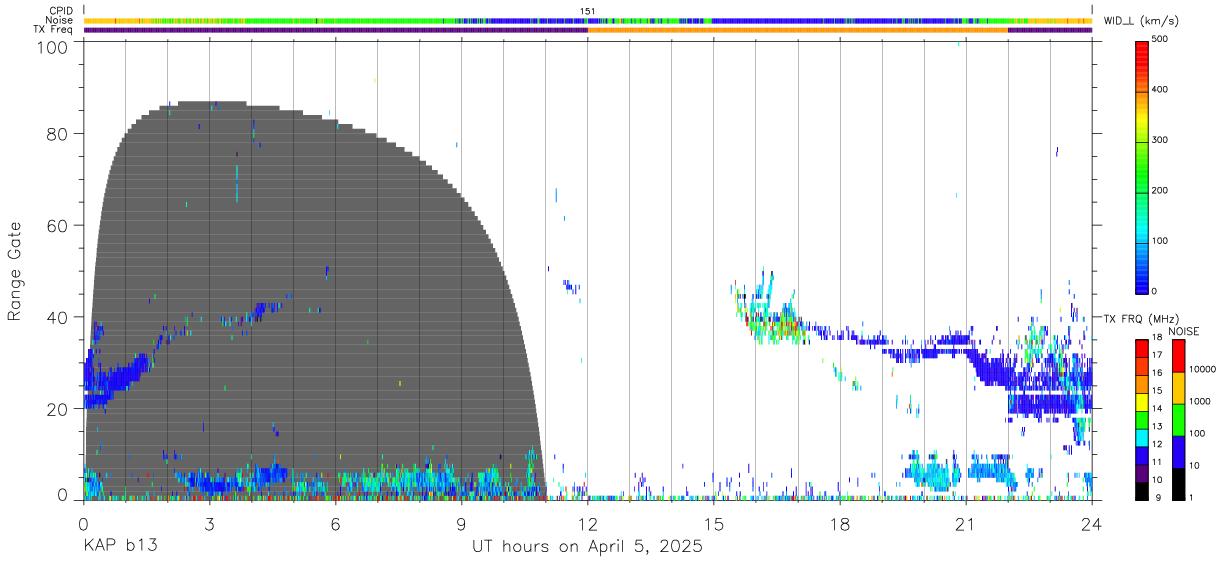Click the green section of width colorbar
The width and height of the screenshot is (1228, 567).
pos(1141,175)
